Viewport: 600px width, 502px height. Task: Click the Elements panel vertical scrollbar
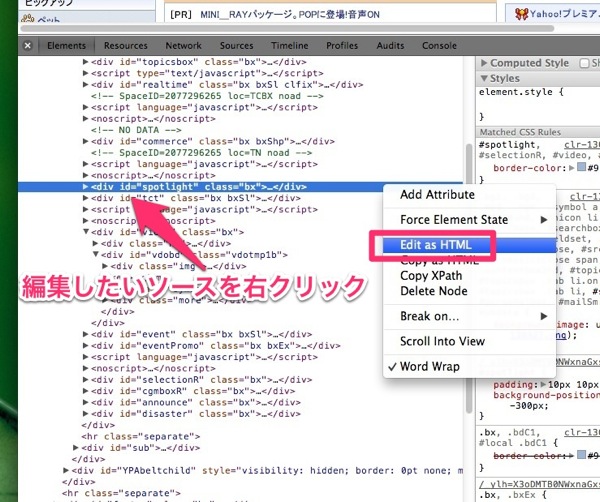pyautogui.click(x=469, y=279)
